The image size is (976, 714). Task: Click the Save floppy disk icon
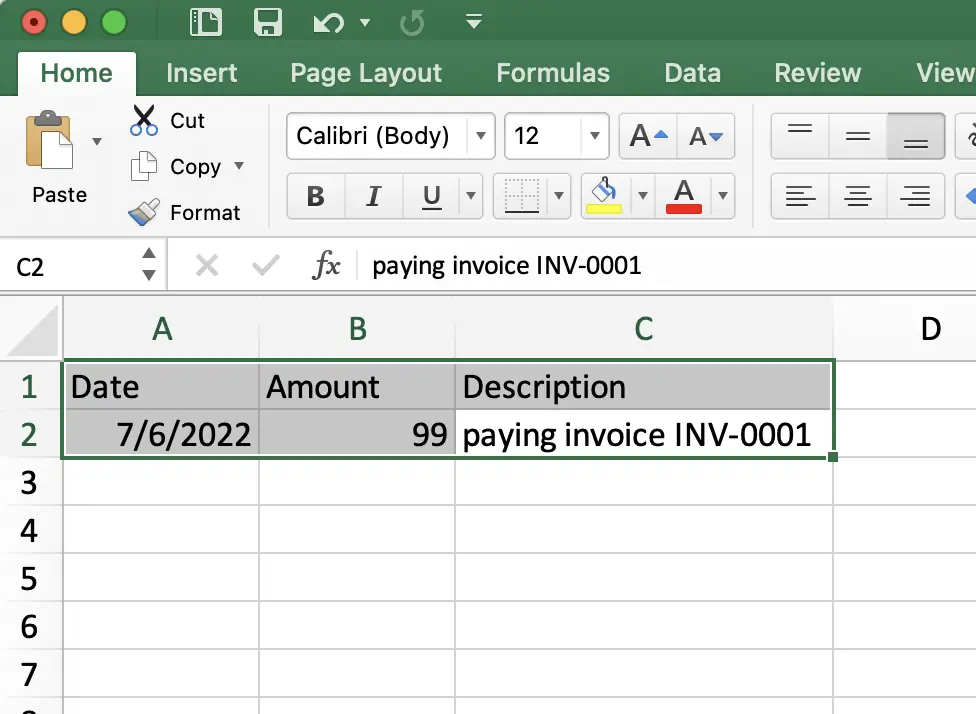(268, 22)
